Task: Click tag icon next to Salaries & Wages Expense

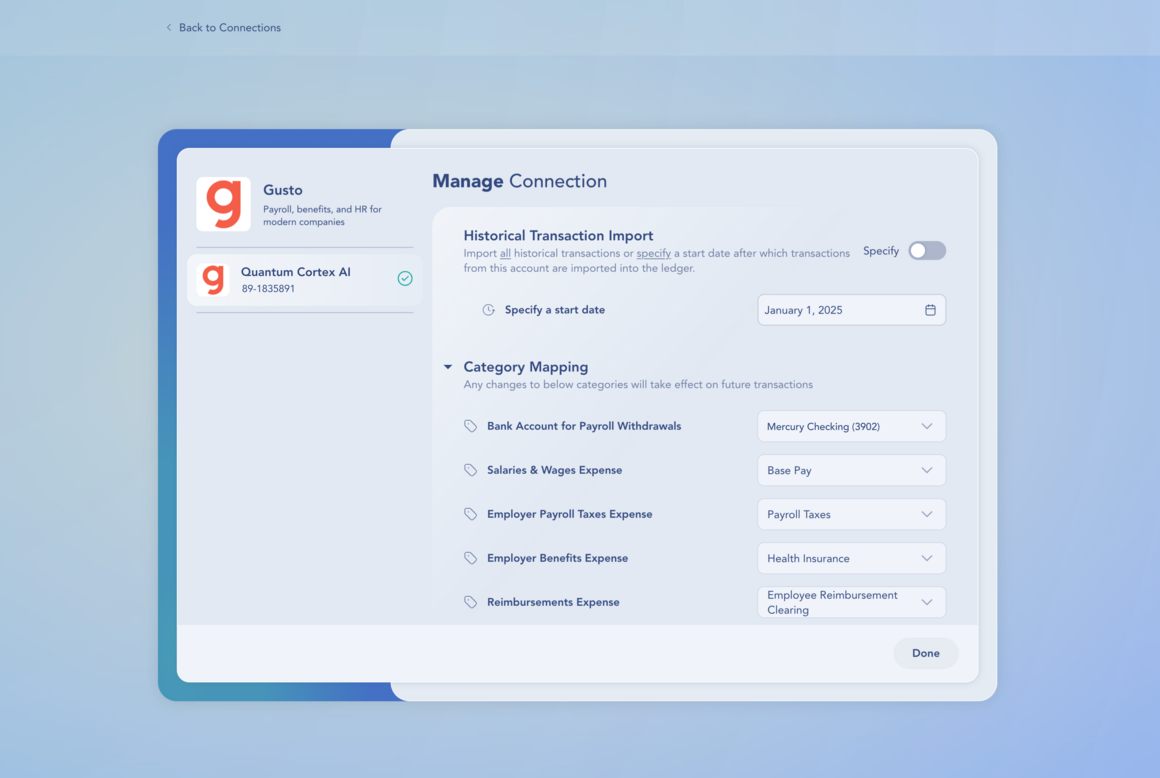Action: click(x=471, y=470)
